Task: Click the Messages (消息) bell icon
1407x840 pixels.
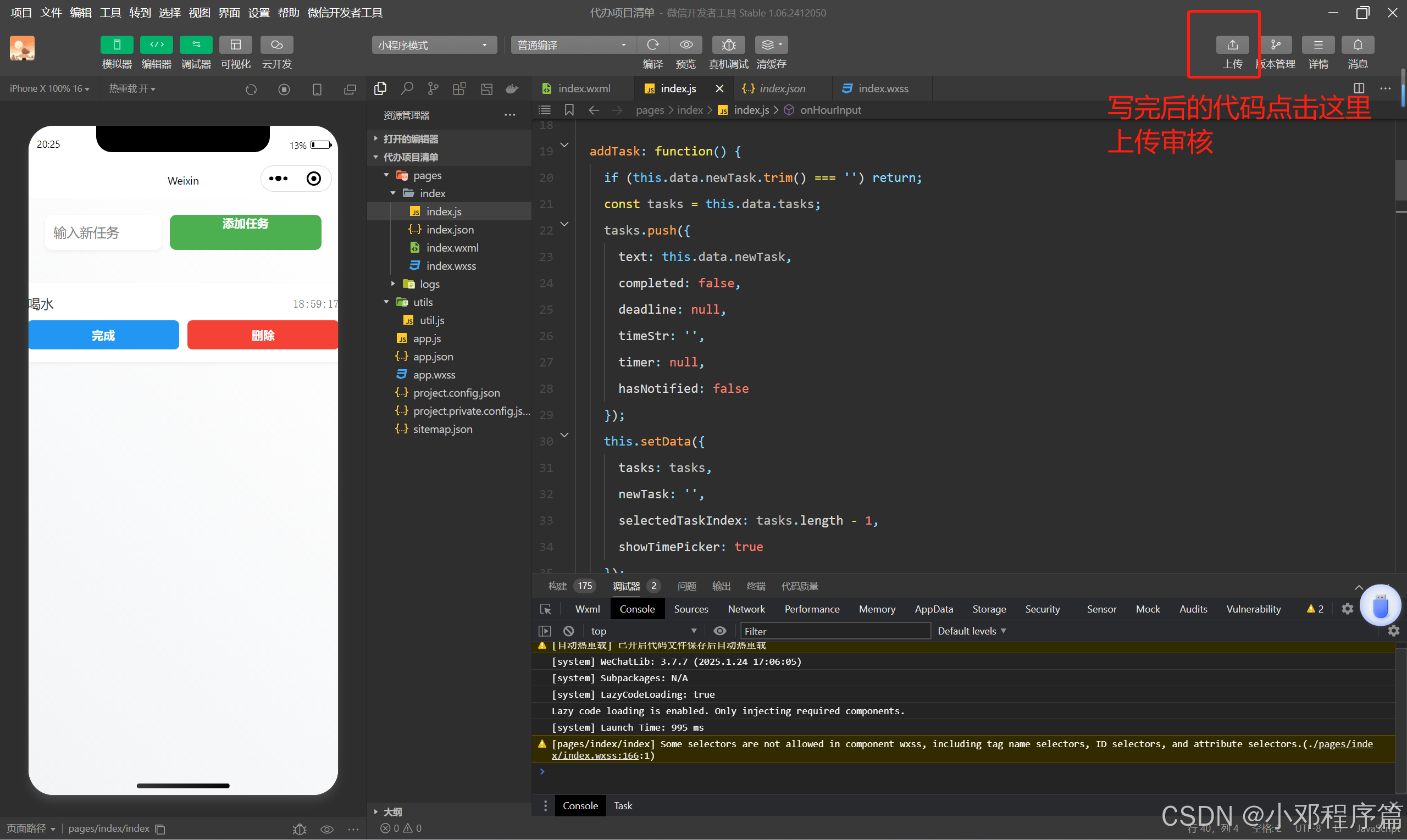Action: click(x=1357, y=44)
